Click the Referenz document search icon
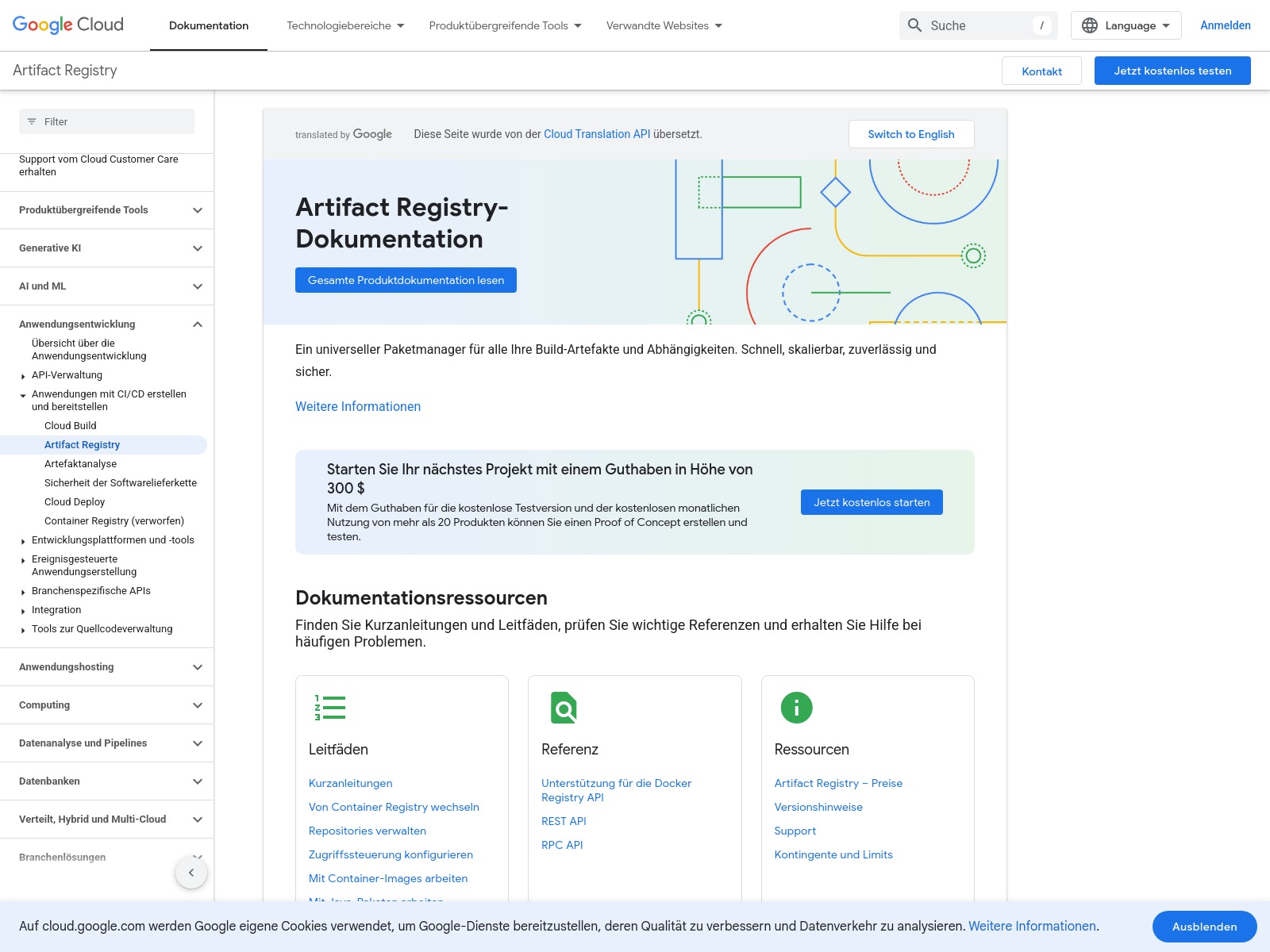The height and width of the screenshot is (952, 1270). click(x=564, y=708)
